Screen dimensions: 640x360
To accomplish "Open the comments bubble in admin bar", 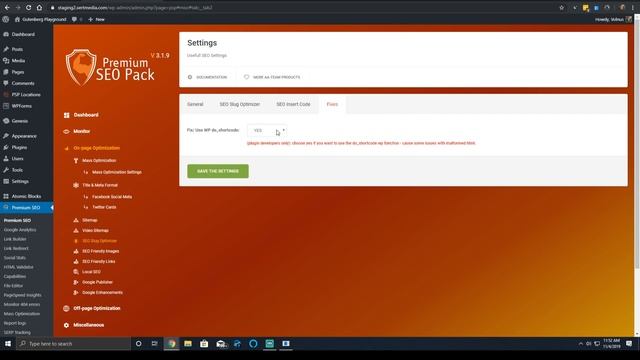I will click(74, 19).
